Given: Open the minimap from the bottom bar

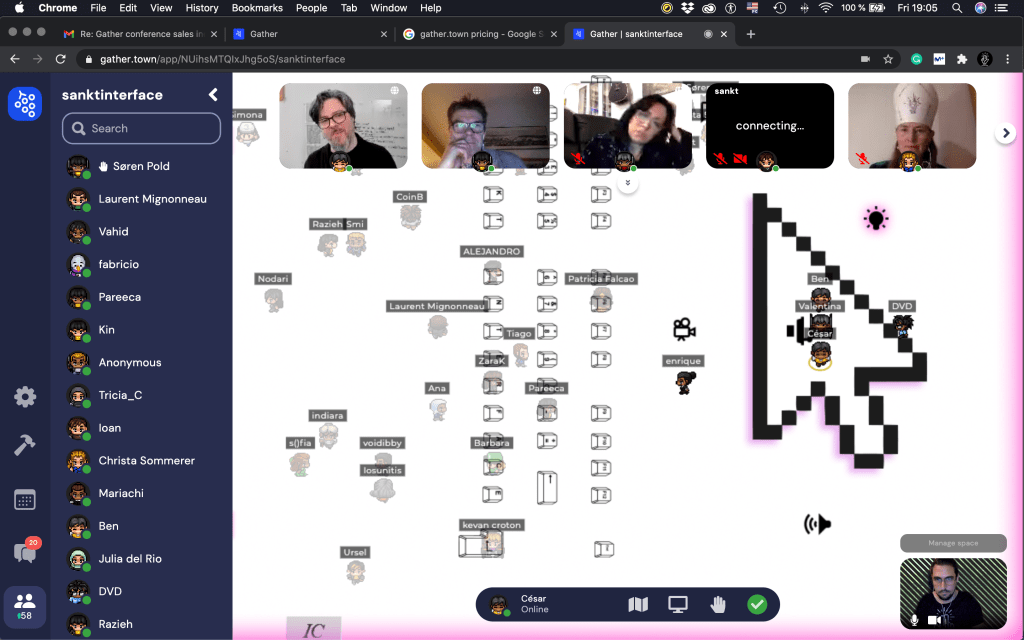Looking at the screenshot, I should [638, 604].
